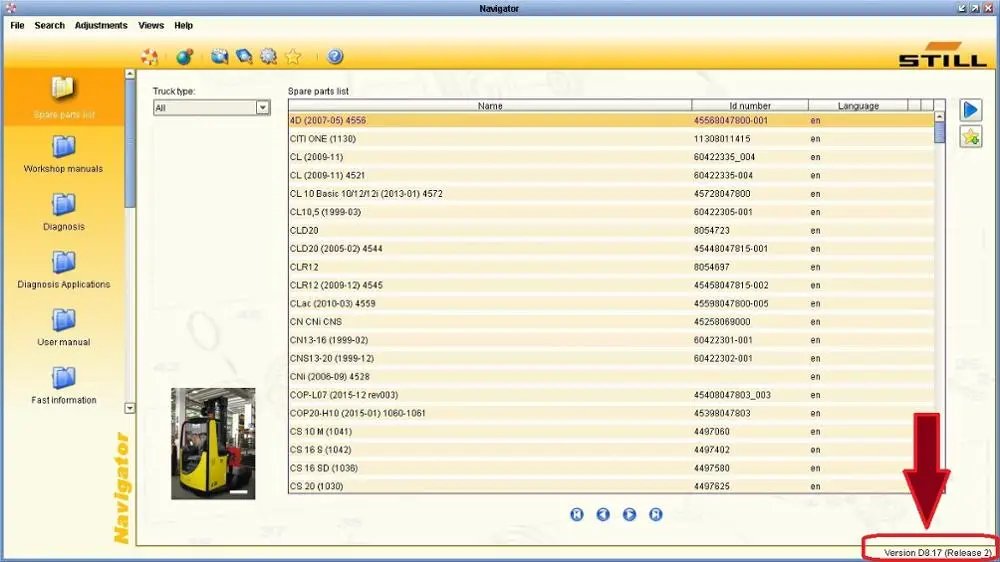Select row CL (2009-11) 4521
This screenshot has height=562, width=1000.
pyautogui.click(x=611, y=175)
